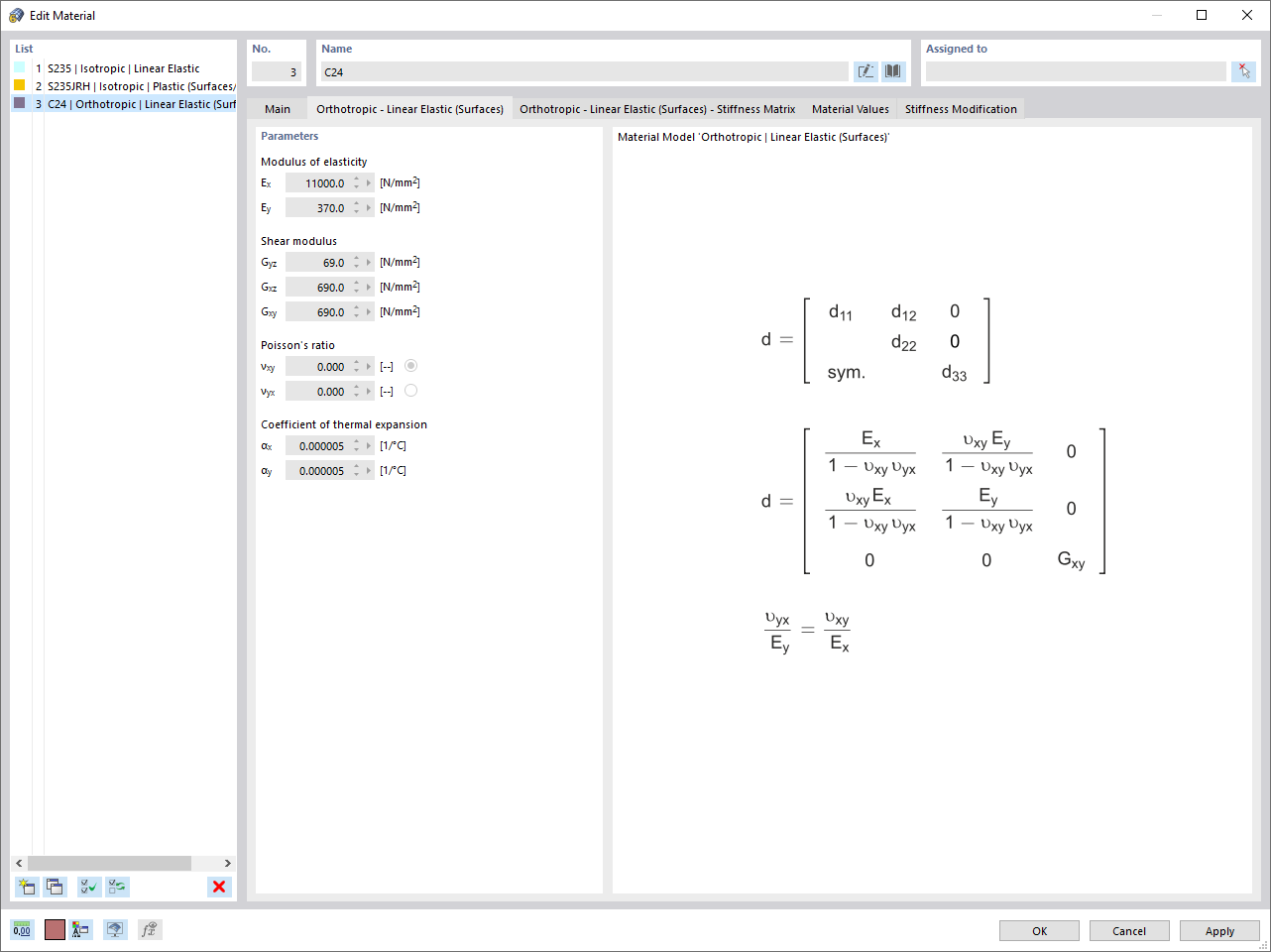
Task: Click the Cancel button
Action: point(1129,931)
